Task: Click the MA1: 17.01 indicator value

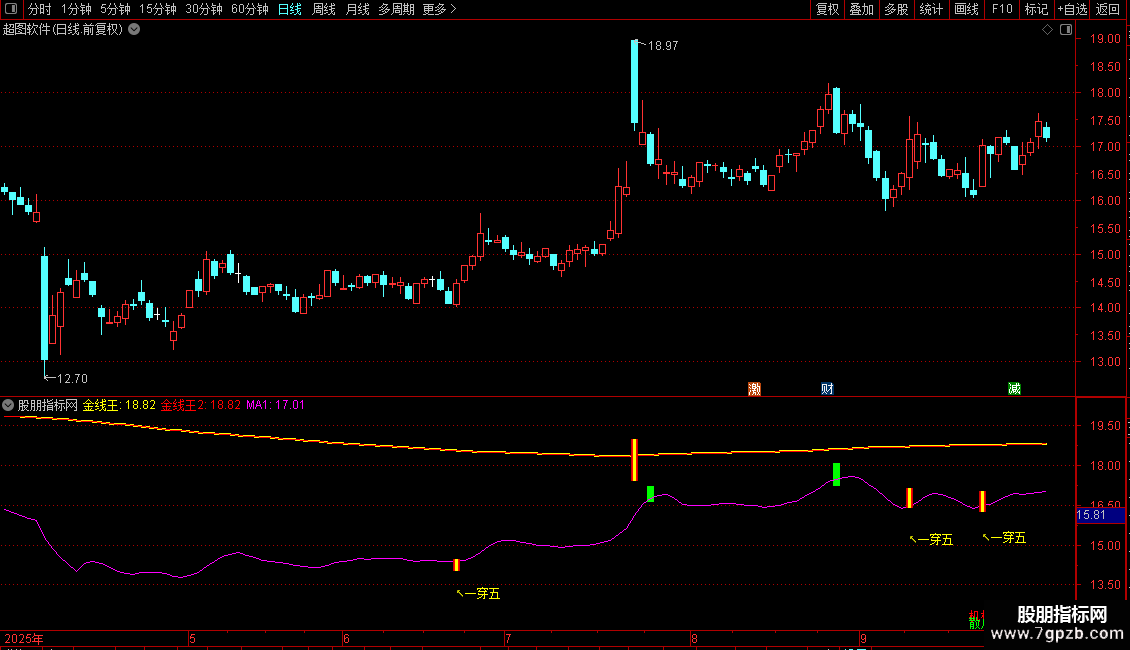Action: pyautogui.click(x=275, y=405)
